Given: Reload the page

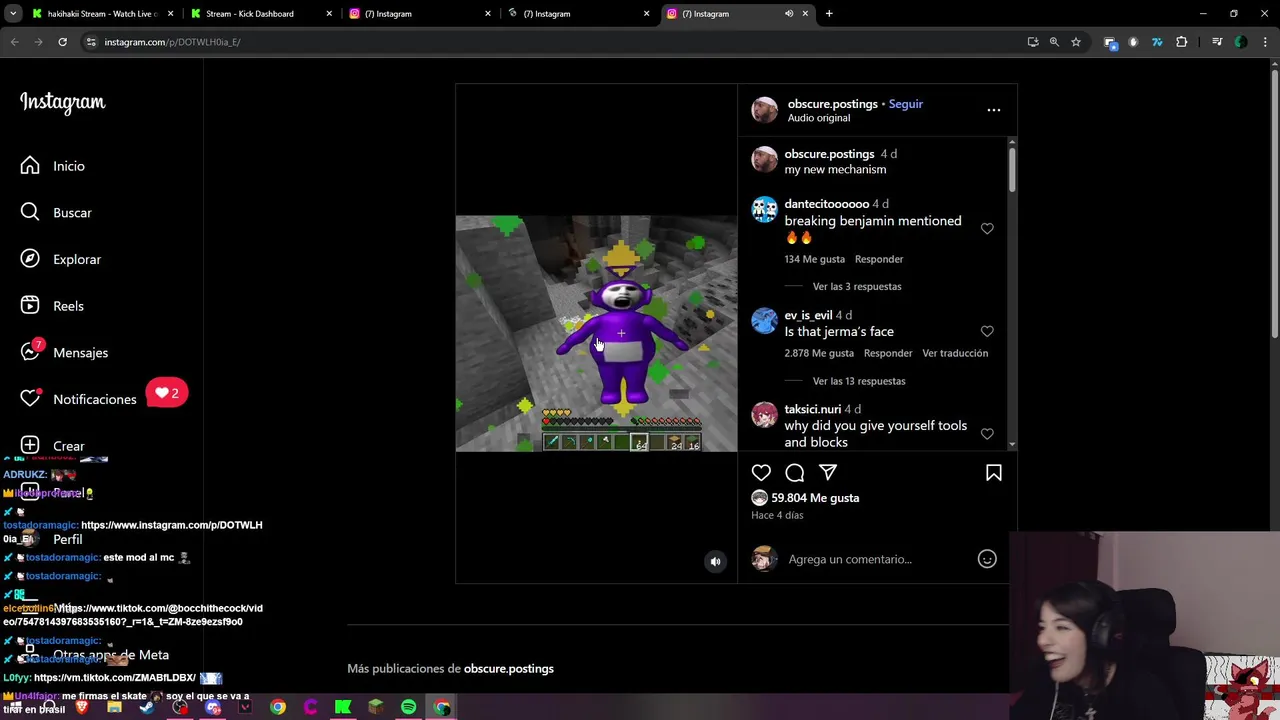Looking at the screenshot, I should tap(62, 42).
